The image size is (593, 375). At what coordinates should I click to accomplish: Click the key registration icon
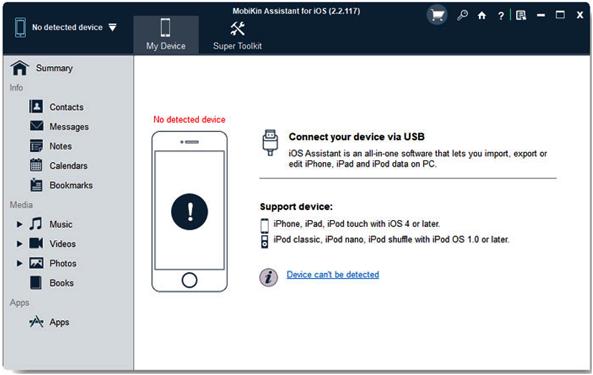point(462,15)
